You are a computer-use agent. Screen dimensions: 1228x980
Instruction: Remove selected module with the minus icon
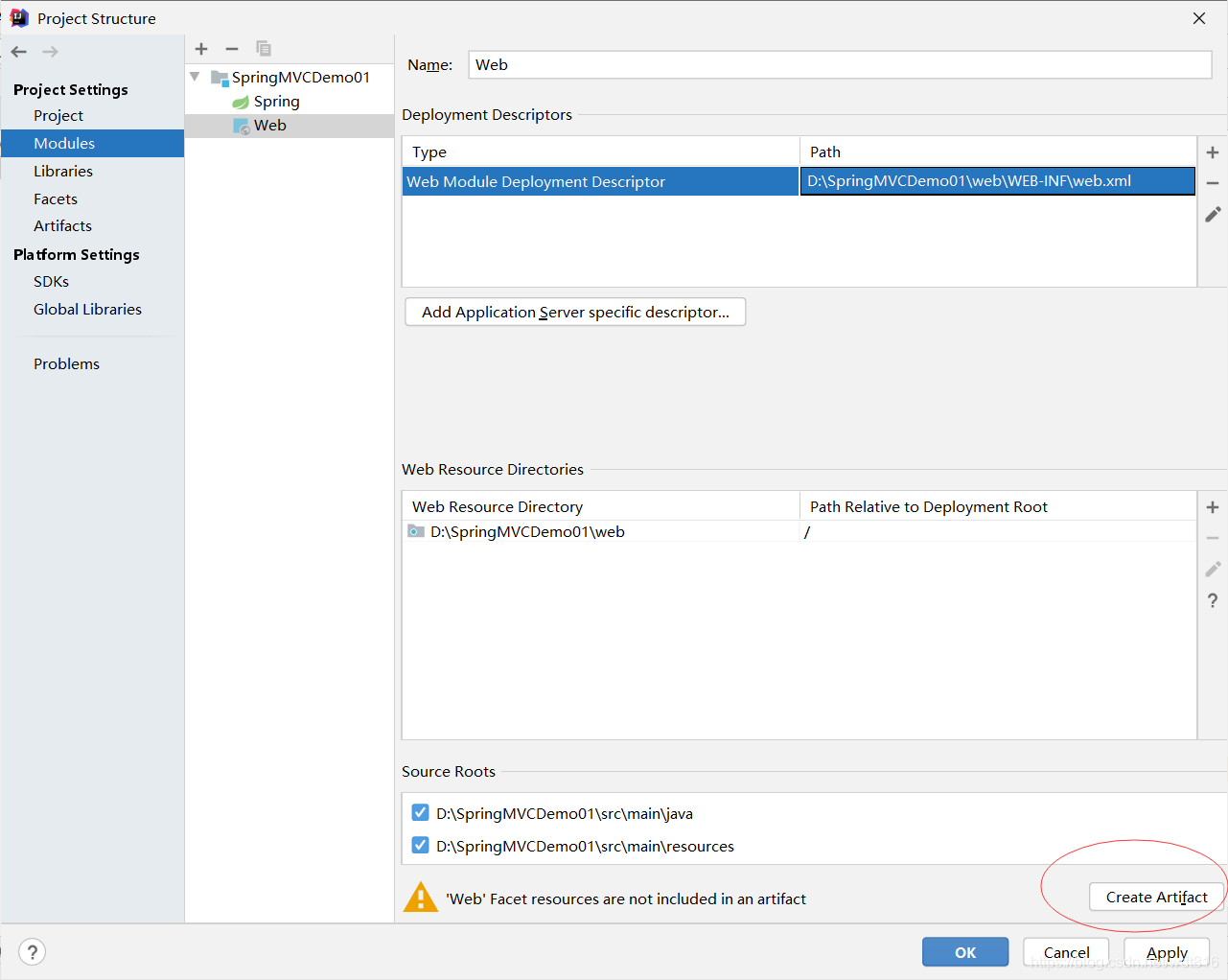coord(232,49)
